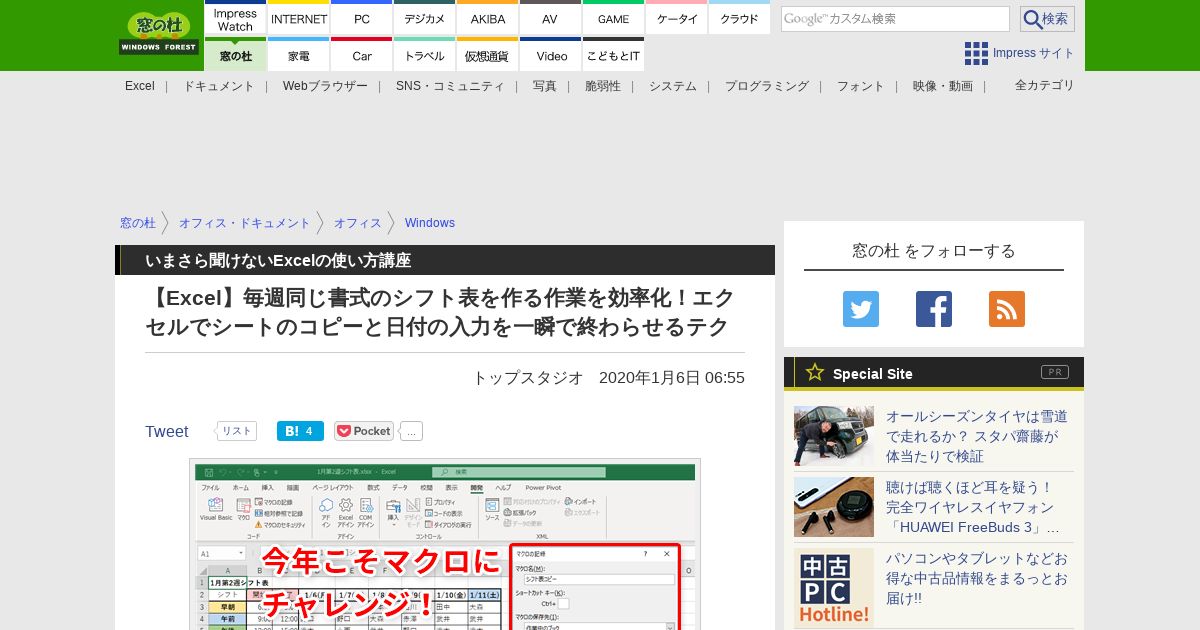The image size is (1200, 630).
Task: Open the 中古PC Hotline! thumbnail
Action: coord(834,588)
